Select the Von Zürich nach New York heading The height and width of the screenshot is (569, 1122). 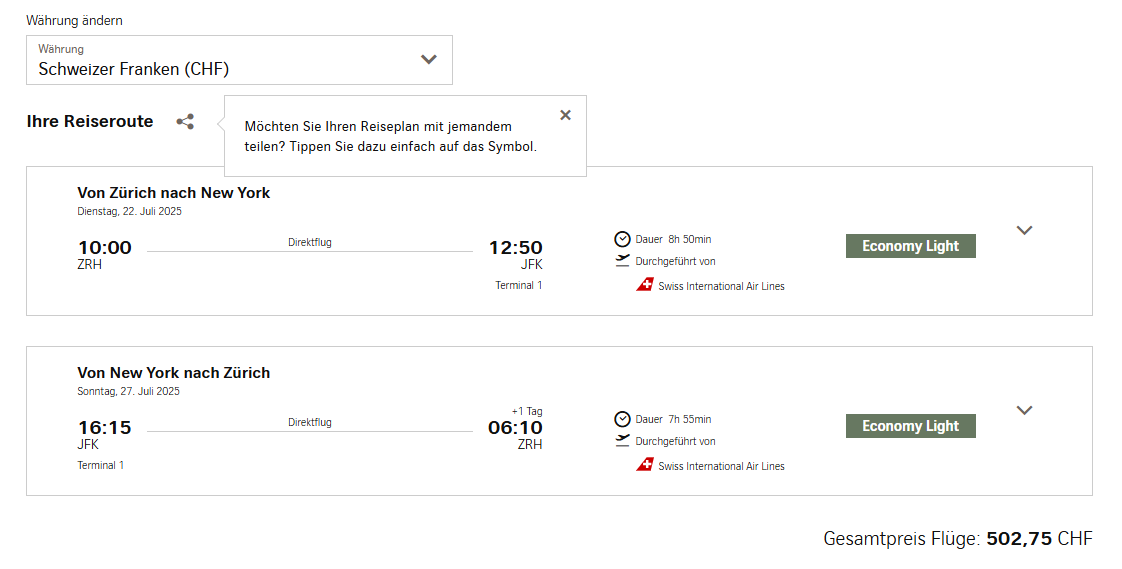pos(174,193)
